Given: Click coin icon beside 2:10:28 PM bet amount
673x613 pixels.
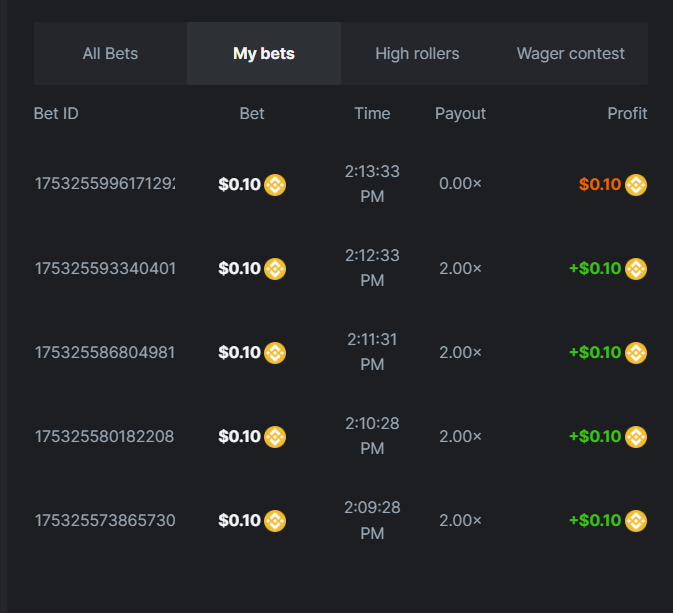Looking at the screenshot, I should pyautogui.click(x=275, y=437).
